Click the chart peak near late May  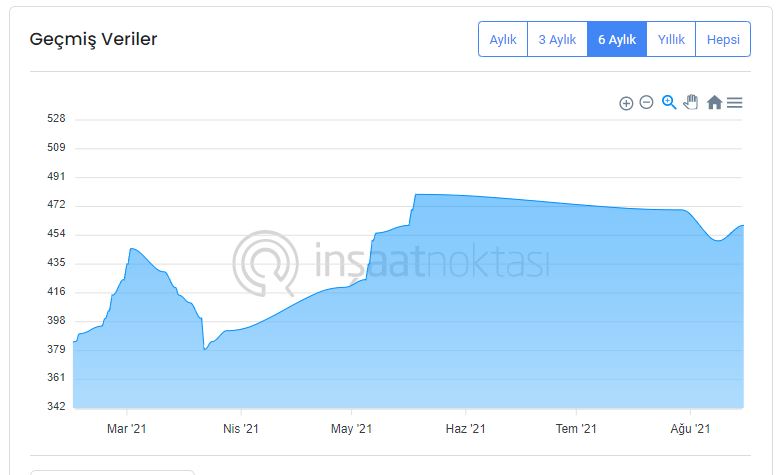(x=416, y=194)
